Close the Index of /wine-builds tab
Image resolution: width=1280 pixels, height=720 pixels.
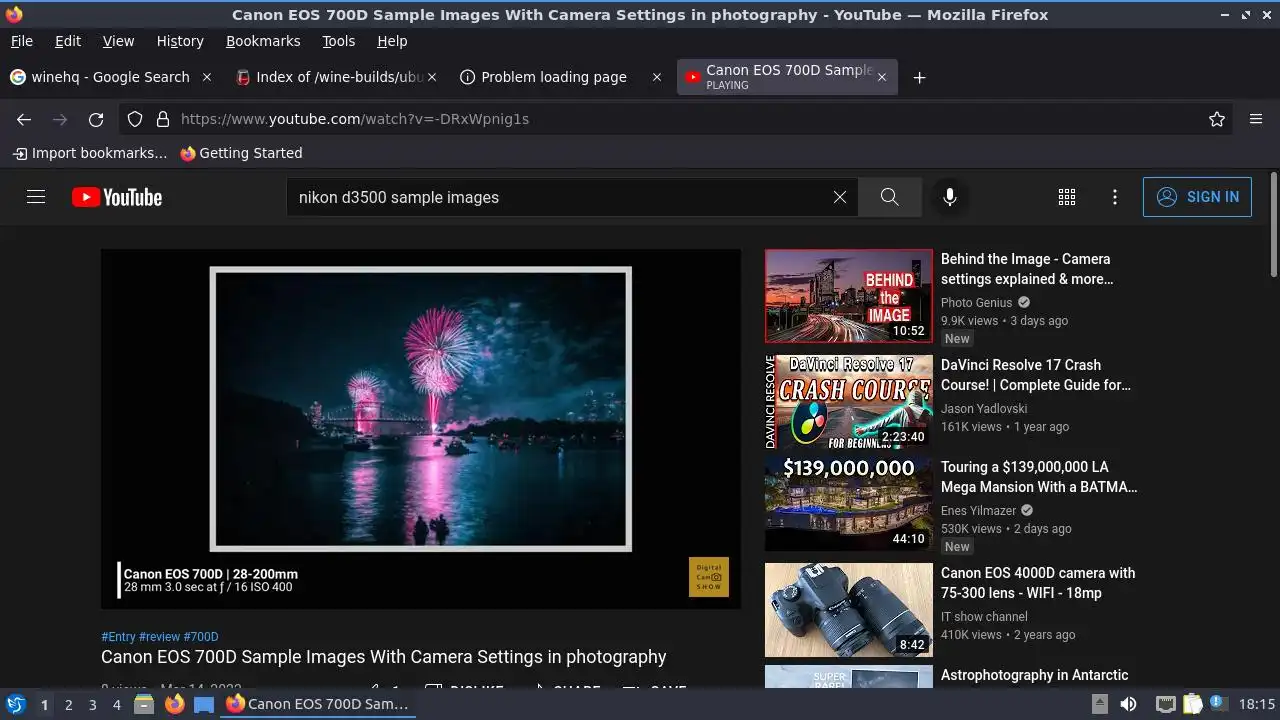click(432, 77)
